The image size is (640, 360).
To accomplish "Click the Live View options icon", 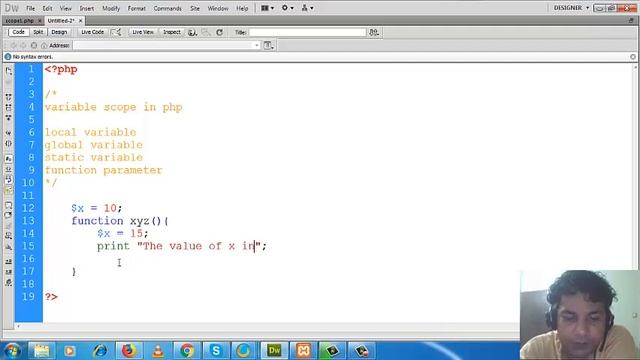I will click(x=206, y=32).
